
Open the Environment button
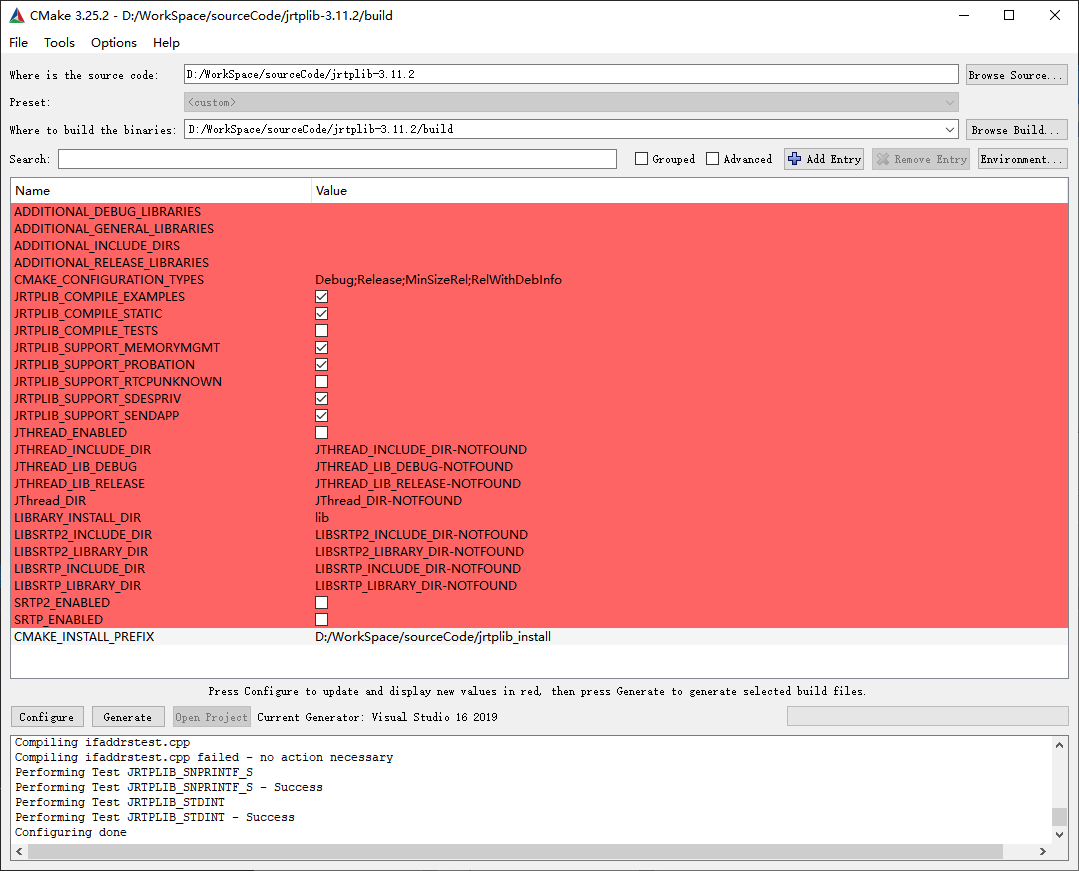(x=1023, y=159)
